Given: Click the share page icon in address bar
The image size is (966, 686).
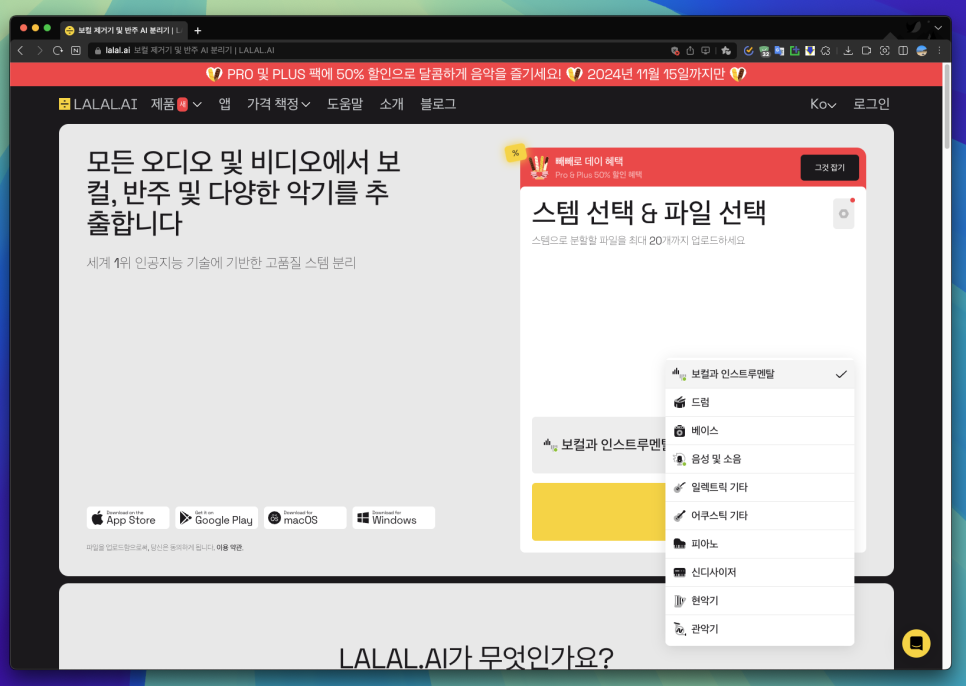Looking at the screenshot, I should [690, 50].
